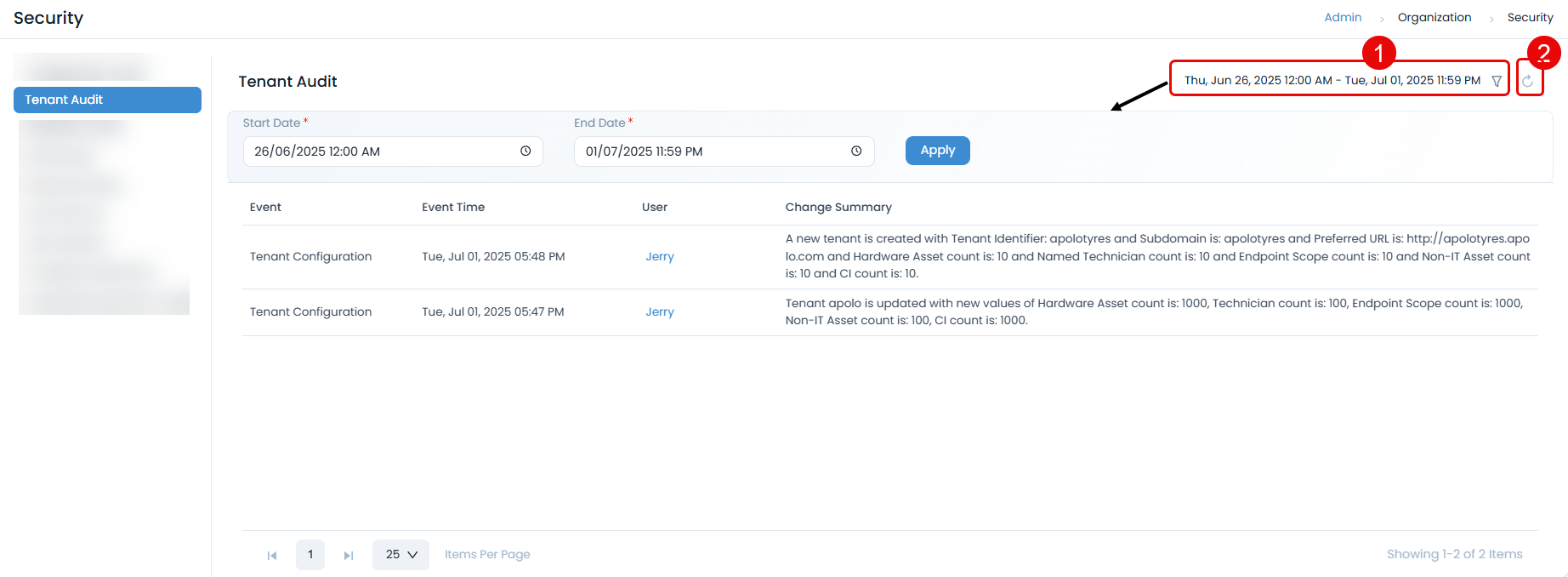Jump to last page of results
Viewport: 1568px width, 577px height.
point(349,555)
